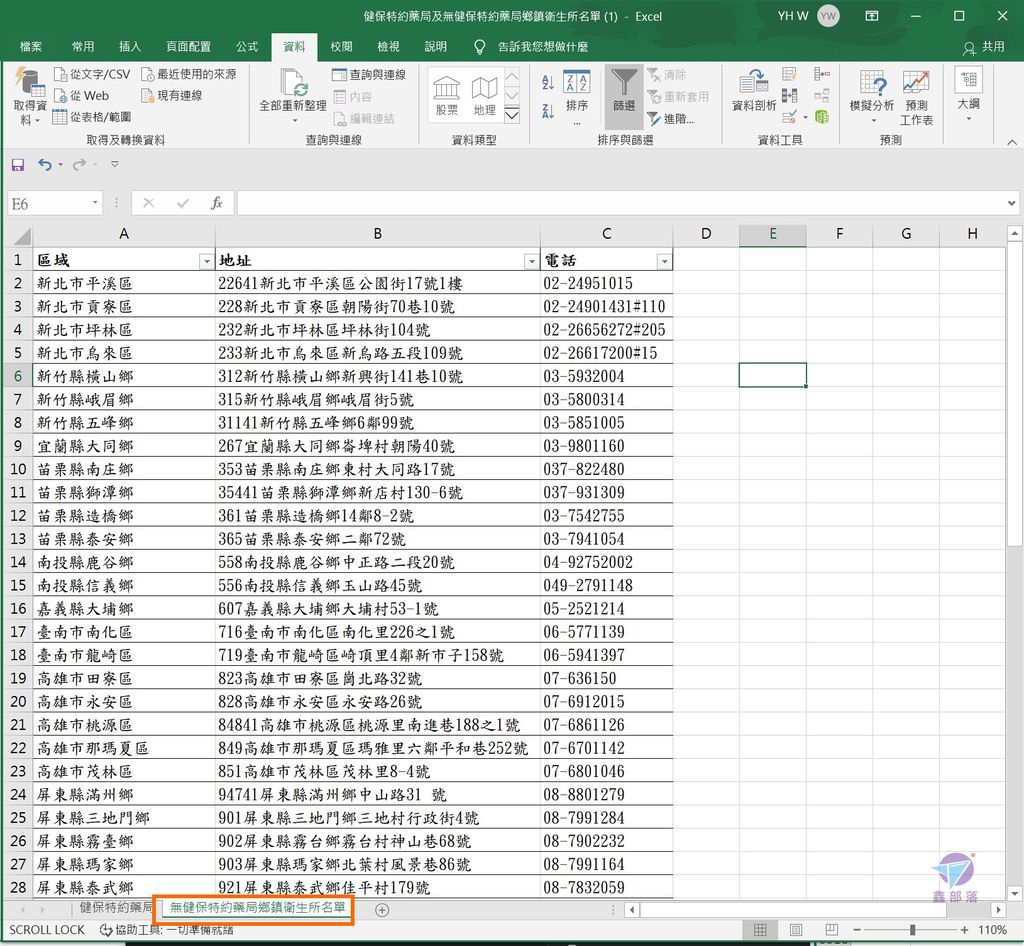Open the File (檔案) tab
This screenshot has width=1024, height=946.
31,46
